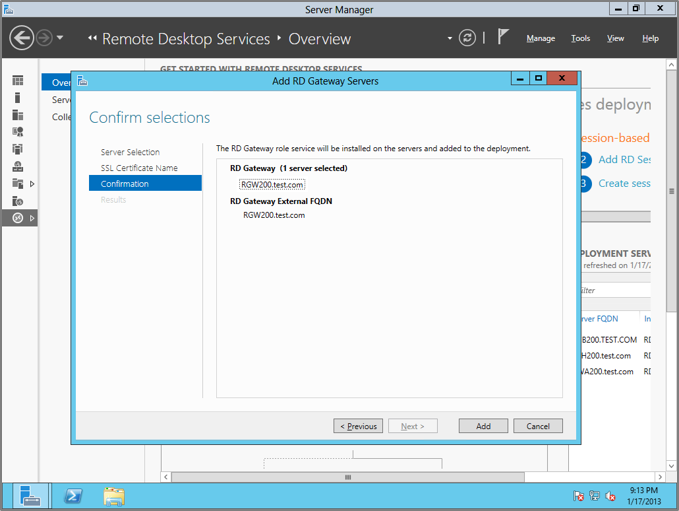
Task: Select the Dashboard icon in the sidebar
Action: [17, 81]
